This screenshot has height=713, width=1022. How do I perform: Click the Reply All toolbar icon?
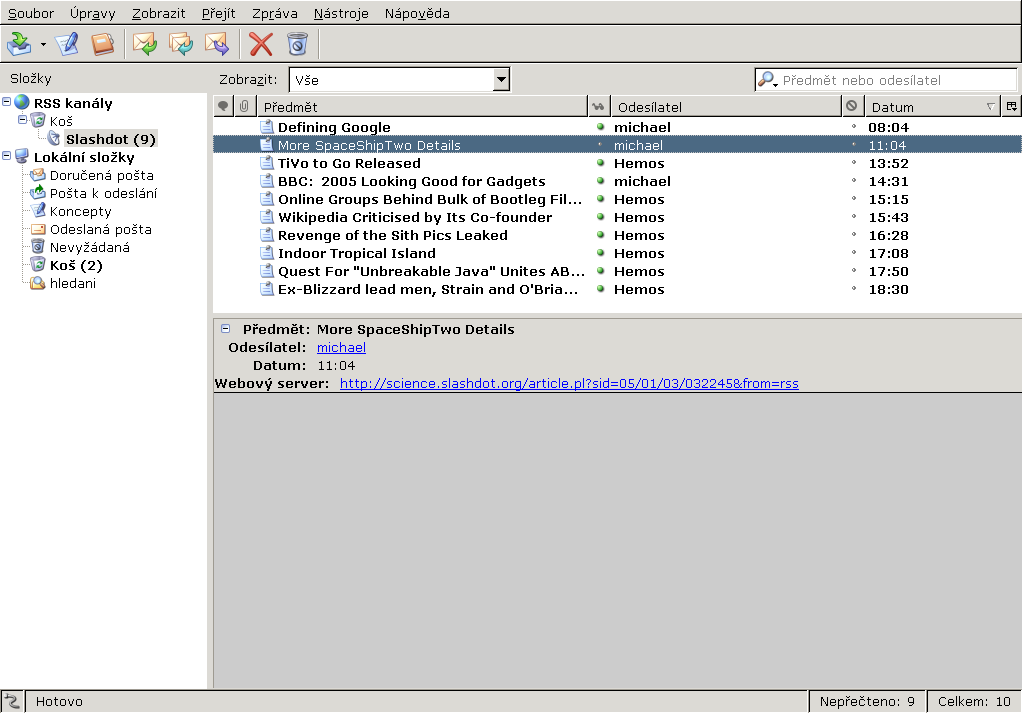[181, 44]
